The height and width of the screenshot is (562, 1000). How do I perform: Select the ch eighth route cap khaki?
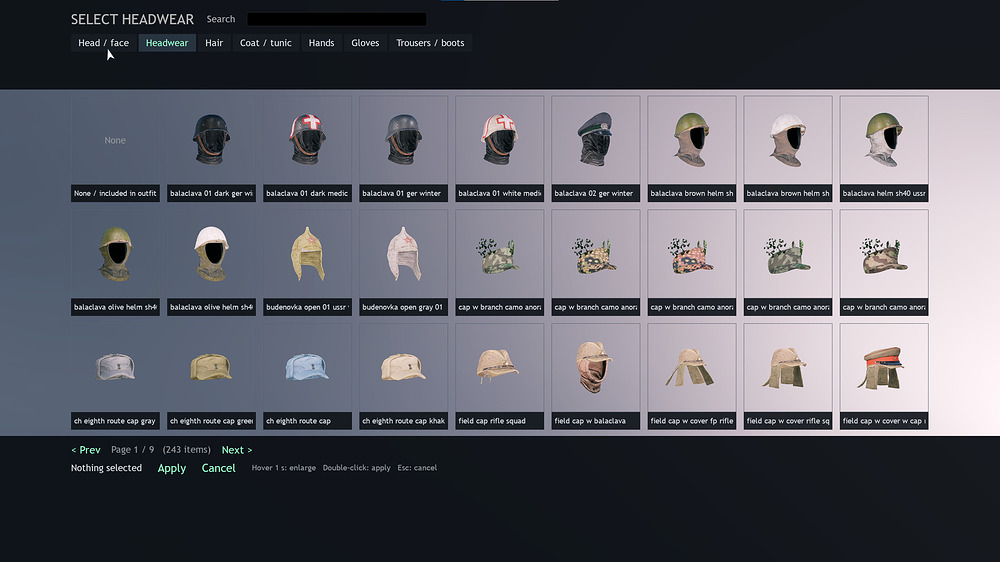(x=404, y=376)
